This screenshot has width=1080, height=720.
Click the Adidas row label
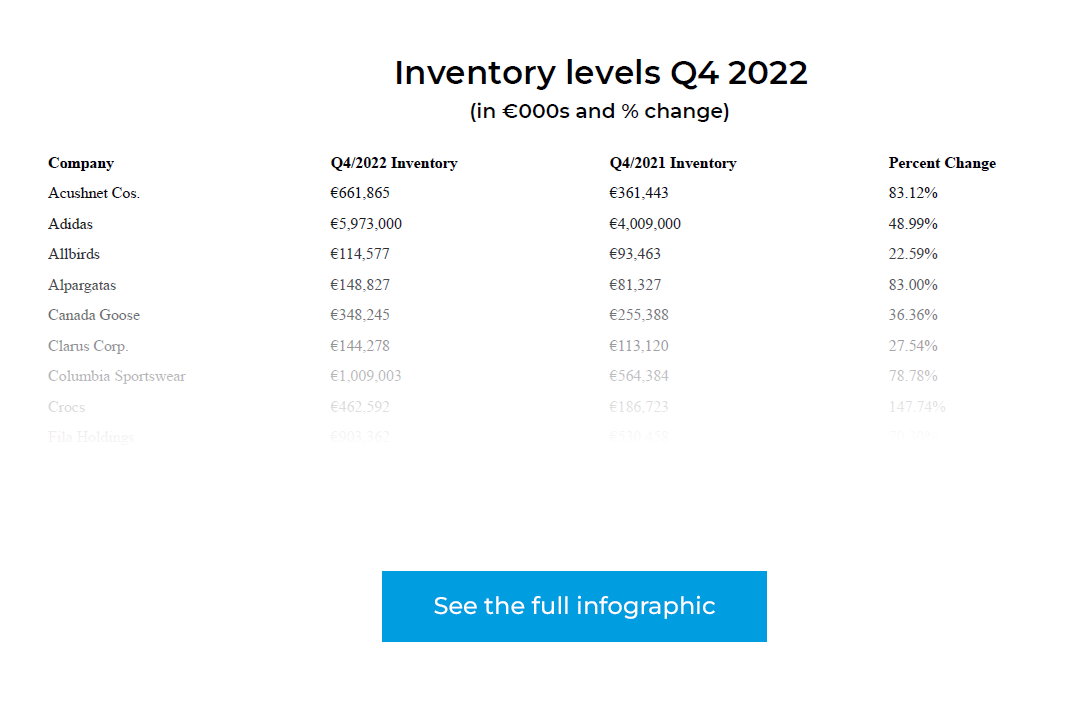(70, 223)
